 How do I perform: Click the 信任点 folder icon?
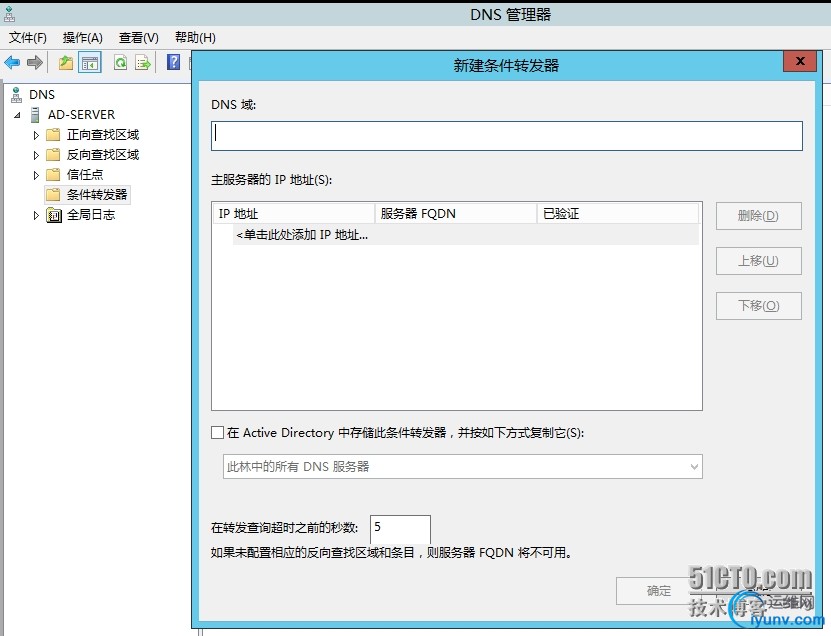coord(53,174)
